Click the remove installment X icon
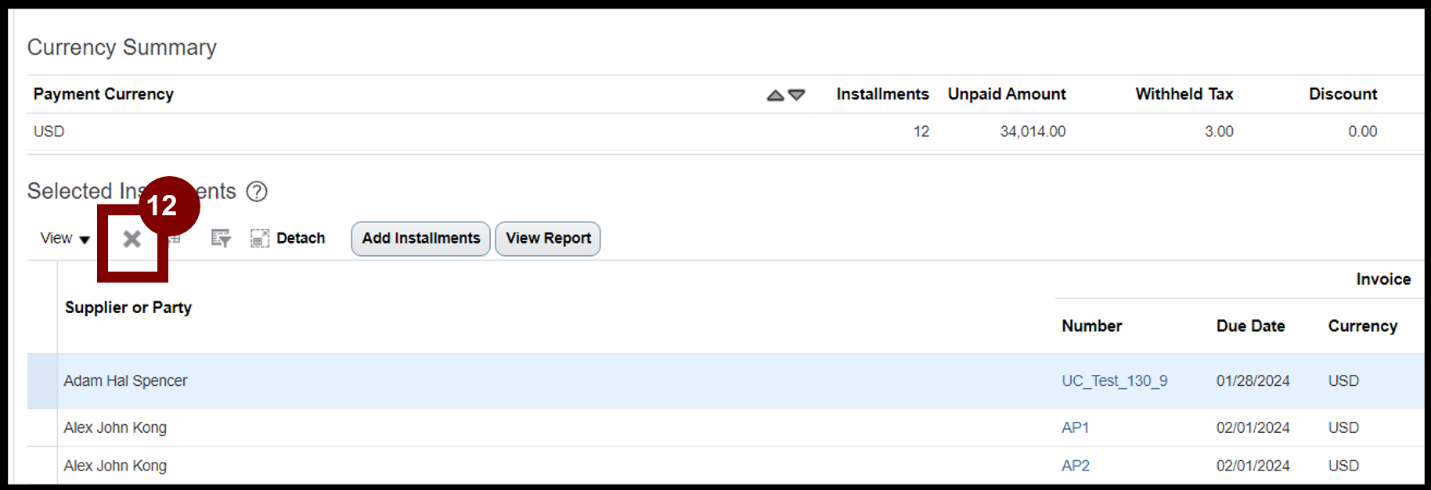 click(132, 239)
